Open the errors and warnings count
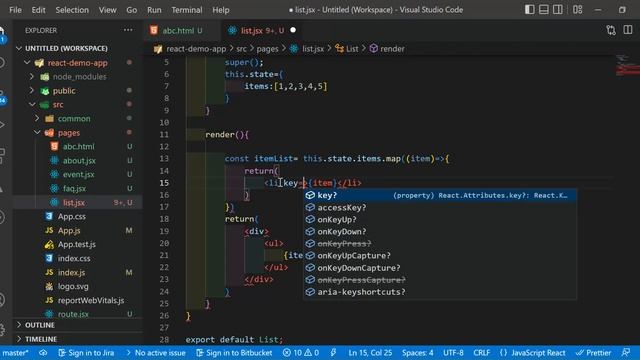Viewport: 640px width, 360px height. 301,353
